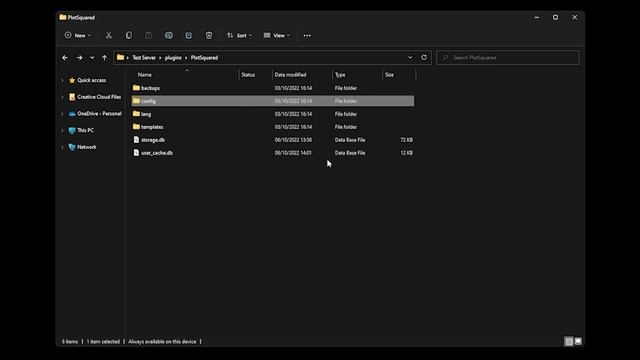Click the backups folder icon

[x=136, y=88]
